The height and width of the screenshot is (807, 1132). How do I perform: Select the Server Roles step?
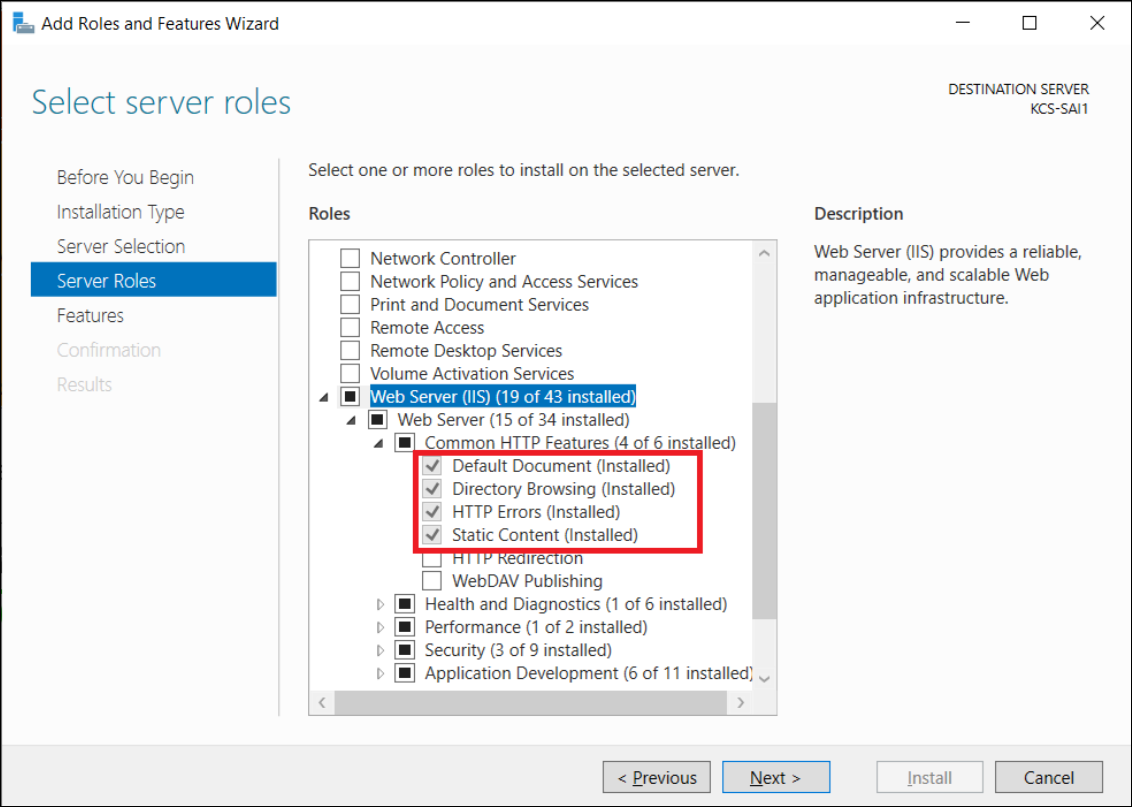pos(154,280)
